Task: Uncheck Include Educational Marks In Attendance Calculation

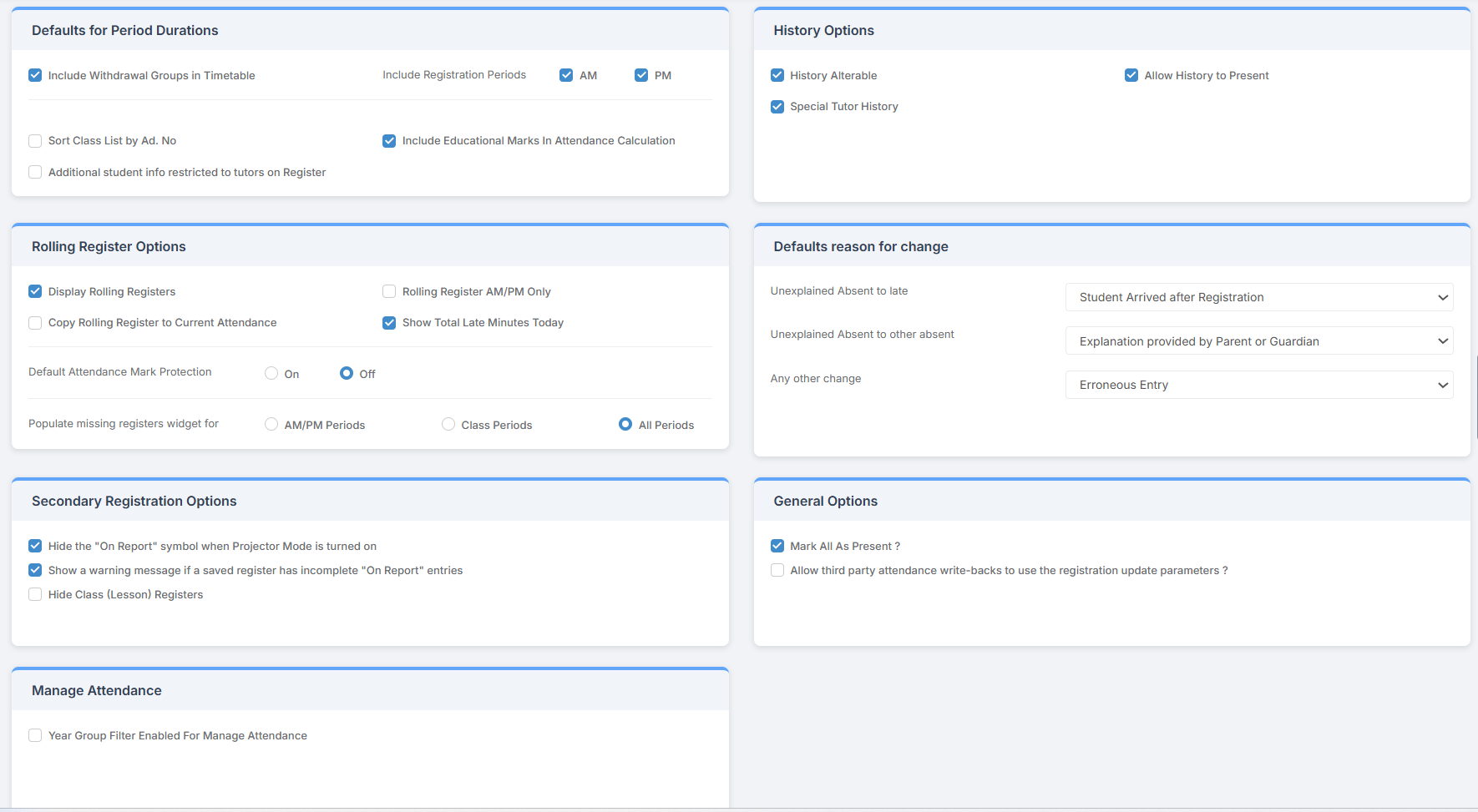Action: pyautogui.click(x=388, y=140)
